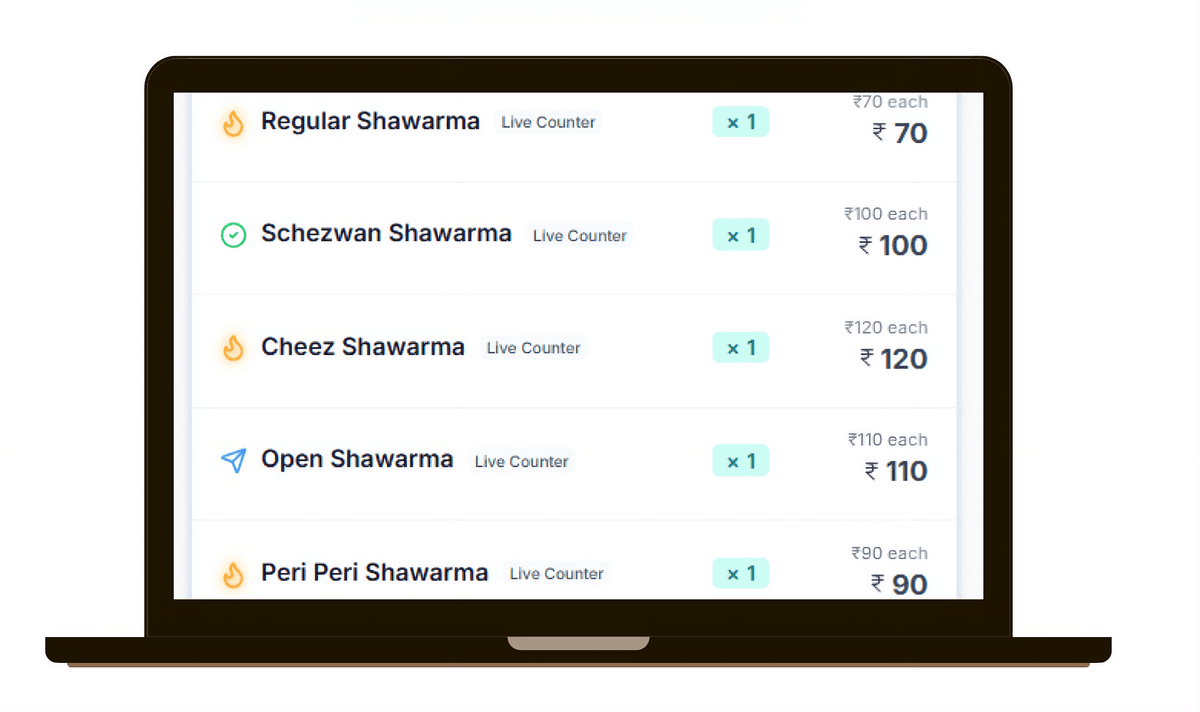Image resolution: width=1200 pixels, height=712 pixels.
Task: Select the Live Counter label beside Cheez Shawarma
Action: click(x=533, y=348)
